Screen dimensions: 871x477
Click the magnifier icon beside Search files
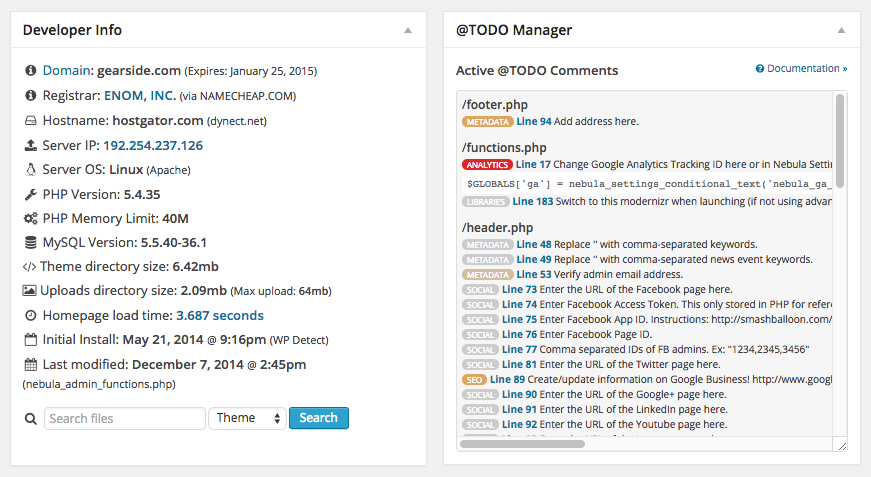31,419
